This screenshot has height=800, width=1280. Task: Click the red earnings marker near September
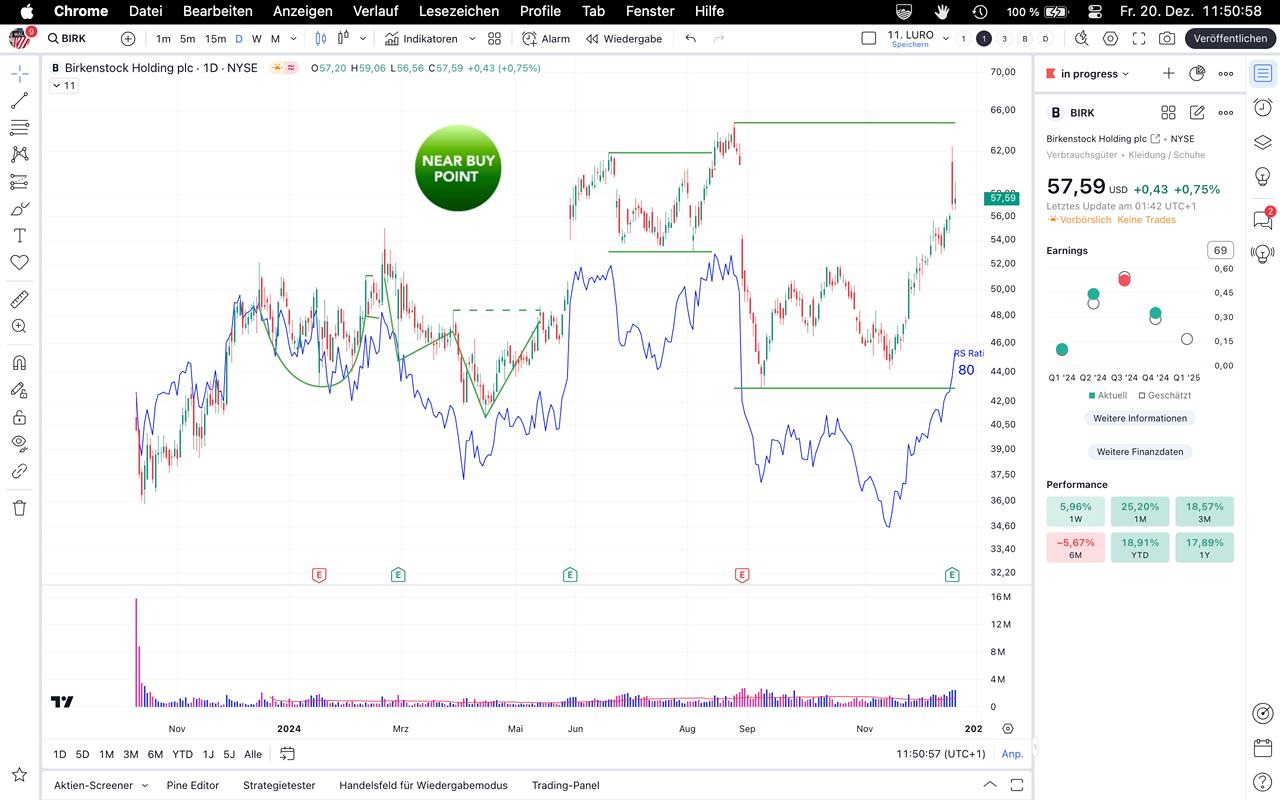(x=742, y=575)
